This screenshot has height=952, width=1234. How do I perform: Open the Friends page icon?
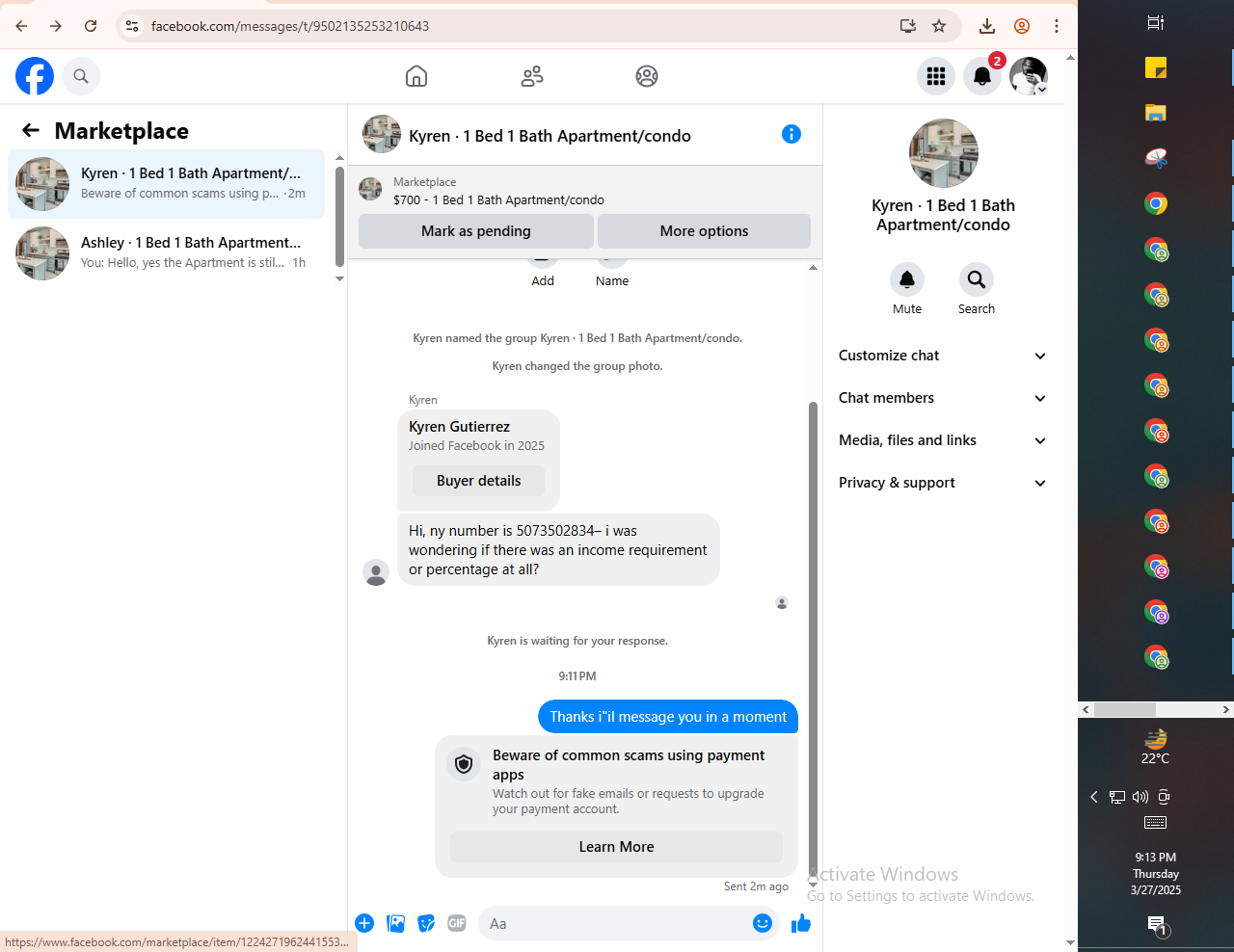coord(532,76)
